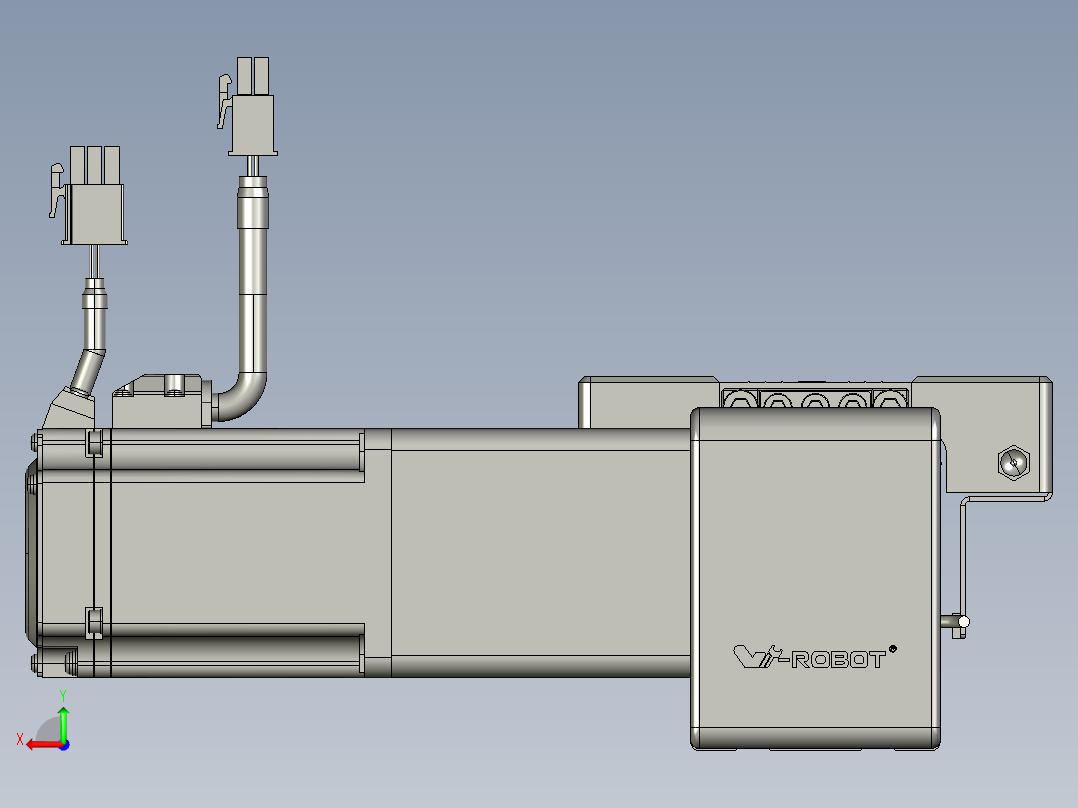Viewport: 1078px width, 808px height.
Task: Select the middle motor body section
Action: tap(540, 550)
